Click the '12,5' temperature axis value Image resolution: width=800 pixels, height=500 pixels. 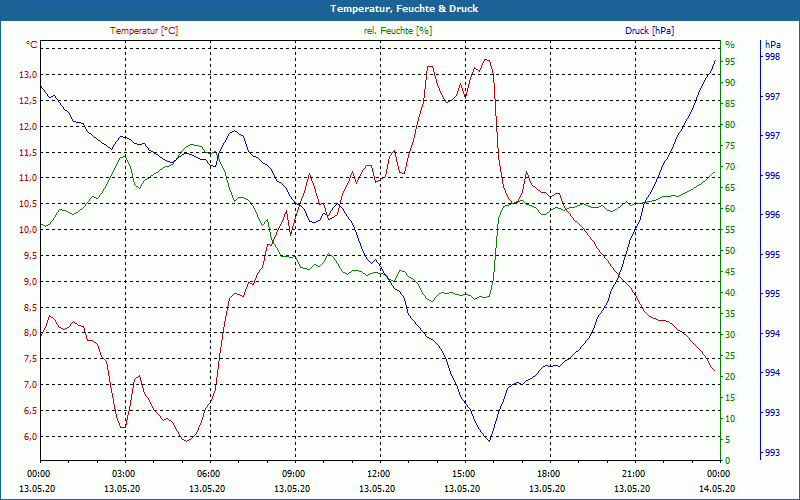tap(28, 101)
